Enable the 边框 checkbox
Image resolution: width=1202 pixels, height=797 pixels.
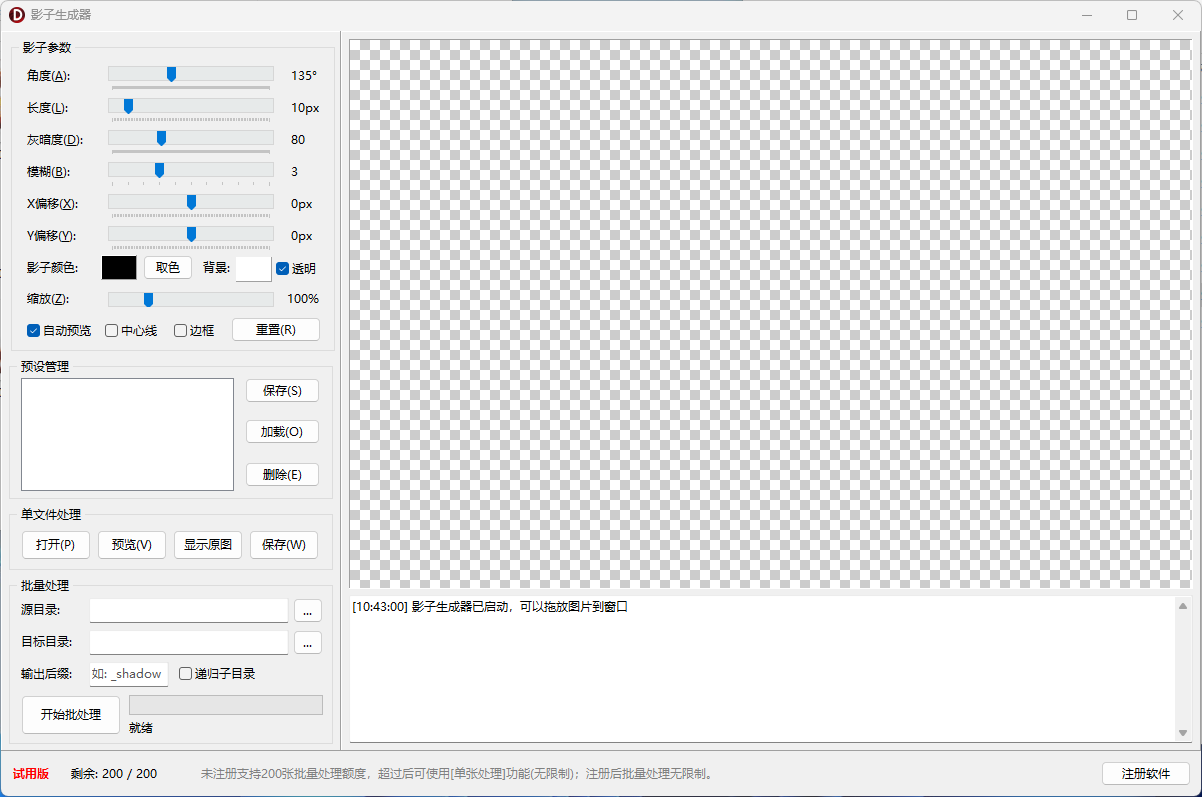tap(181, 330)
